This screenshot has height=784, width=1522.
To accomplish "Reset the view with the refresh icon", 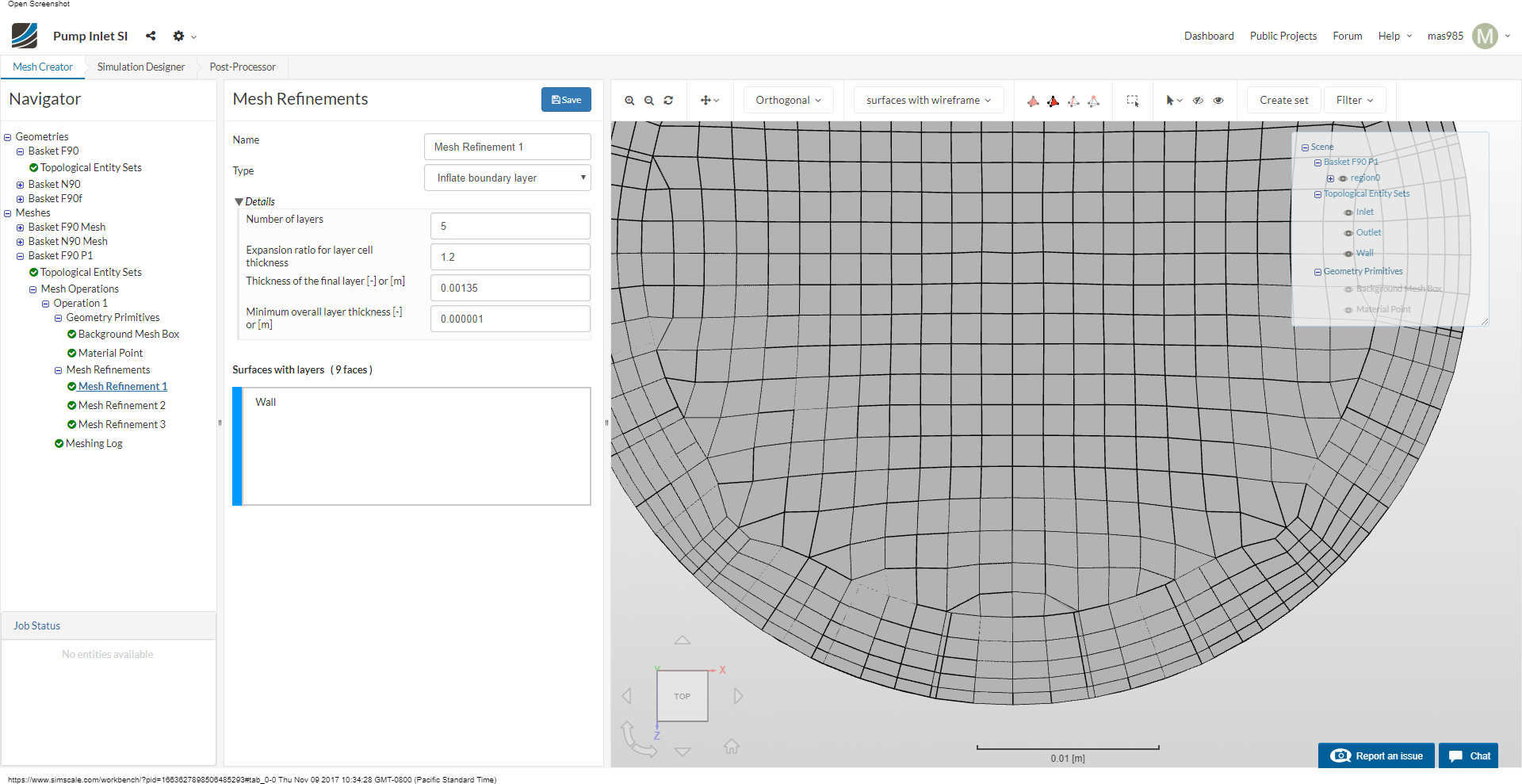I will tap(668, 101).
